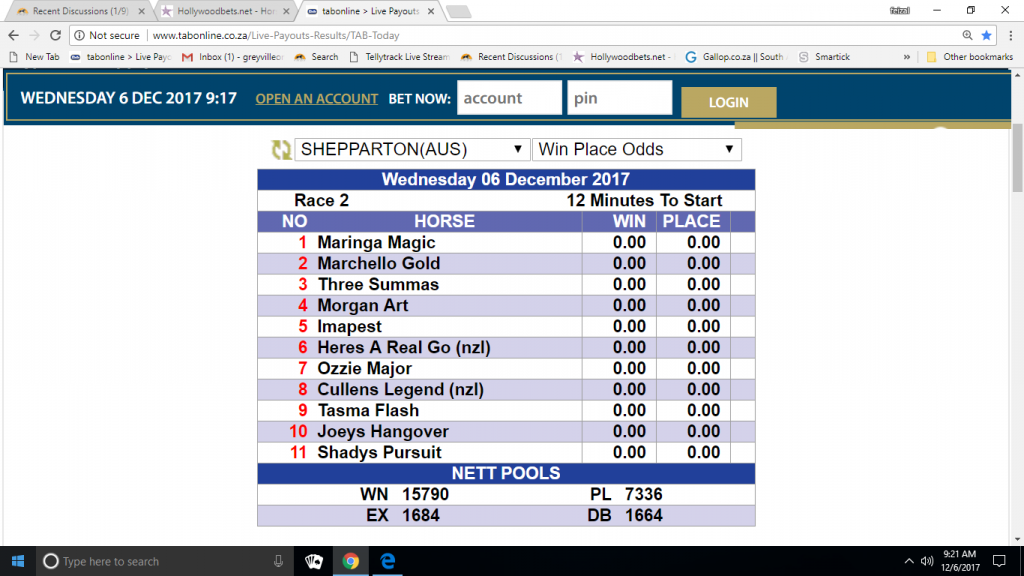Click the zoom magnifier icon in address bar
1024x576 pixels.
[965, 35]
